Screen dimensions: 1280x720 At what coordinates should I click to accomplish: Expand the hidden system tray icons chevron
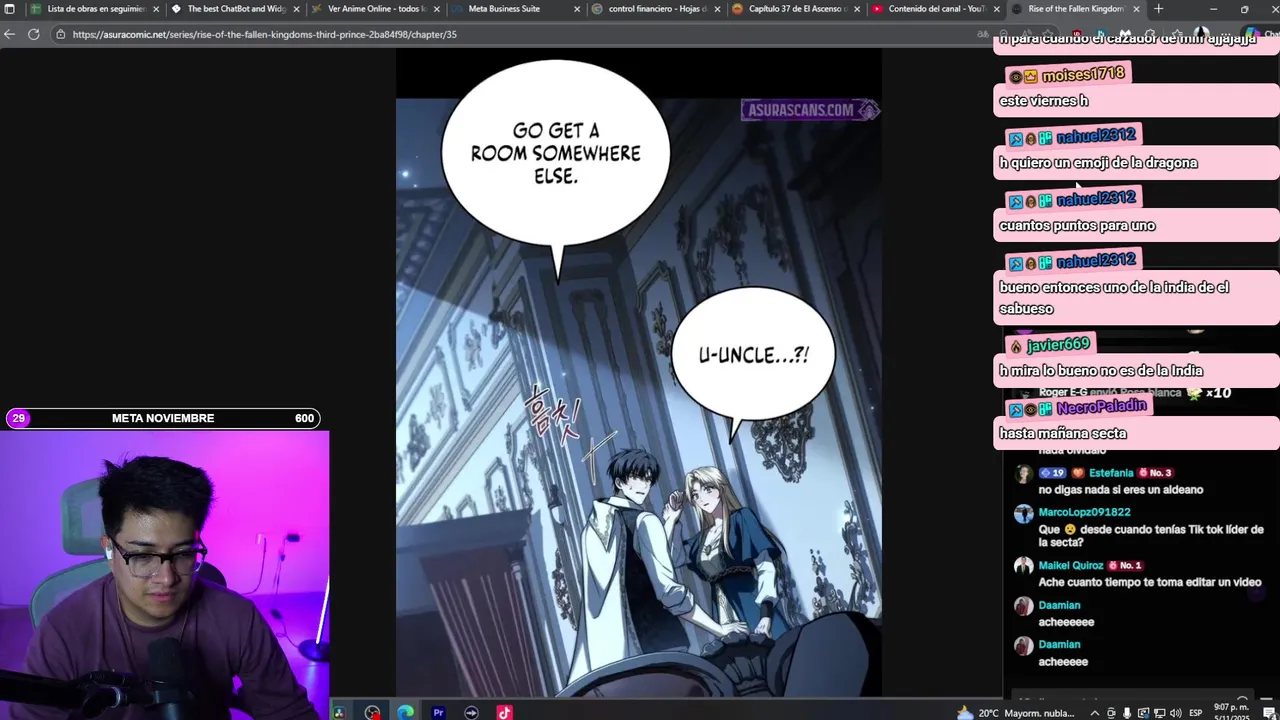(1094, 713)
